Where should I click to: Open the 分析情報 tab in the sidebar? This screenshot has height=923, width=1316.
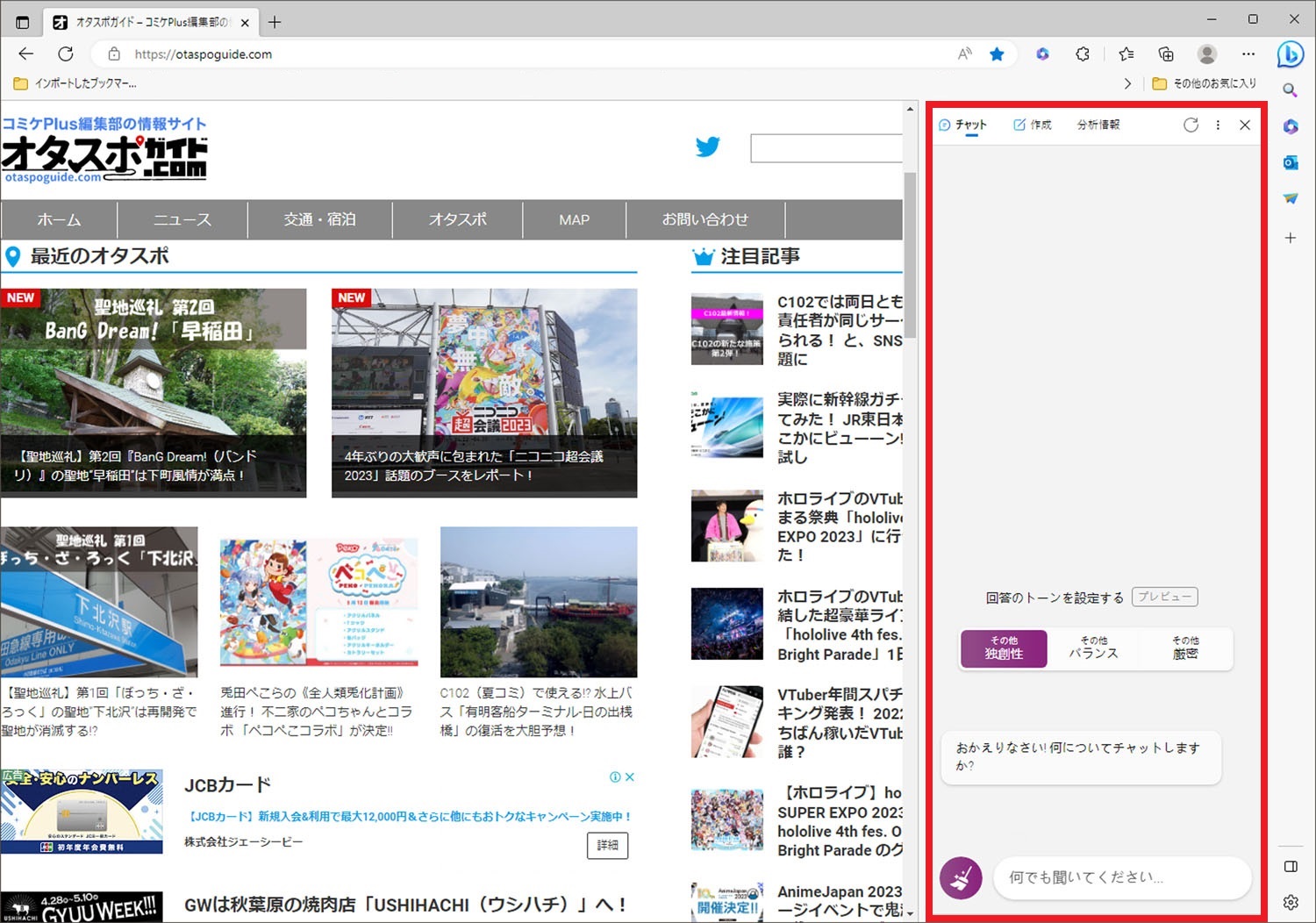1098,125
